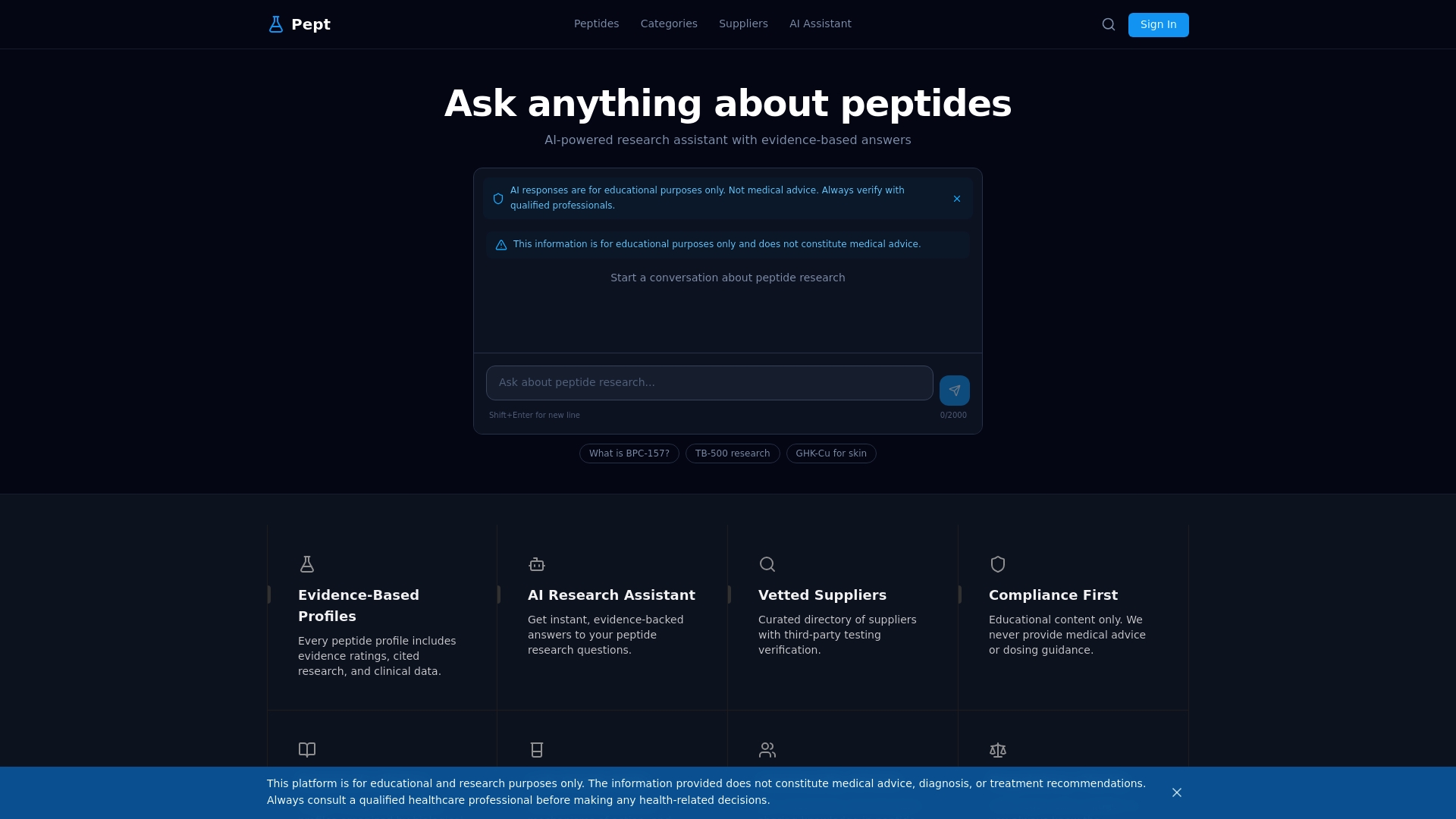Viewport: 1456px width, 819px height.
Task: Navigate to the Suppliers page
Action: tap(742, 24)
